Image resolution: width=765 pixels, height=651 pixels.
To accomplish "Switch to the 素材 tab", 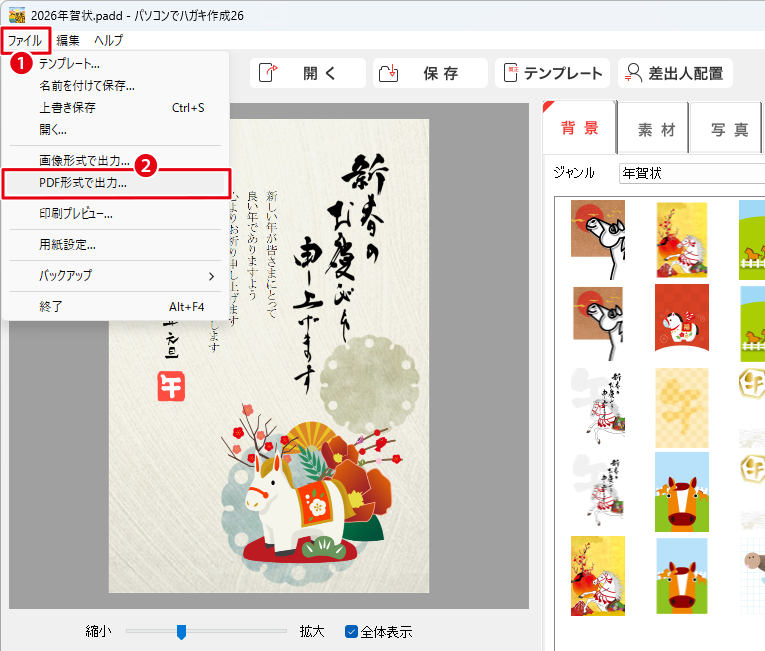I will pos(656,130).
